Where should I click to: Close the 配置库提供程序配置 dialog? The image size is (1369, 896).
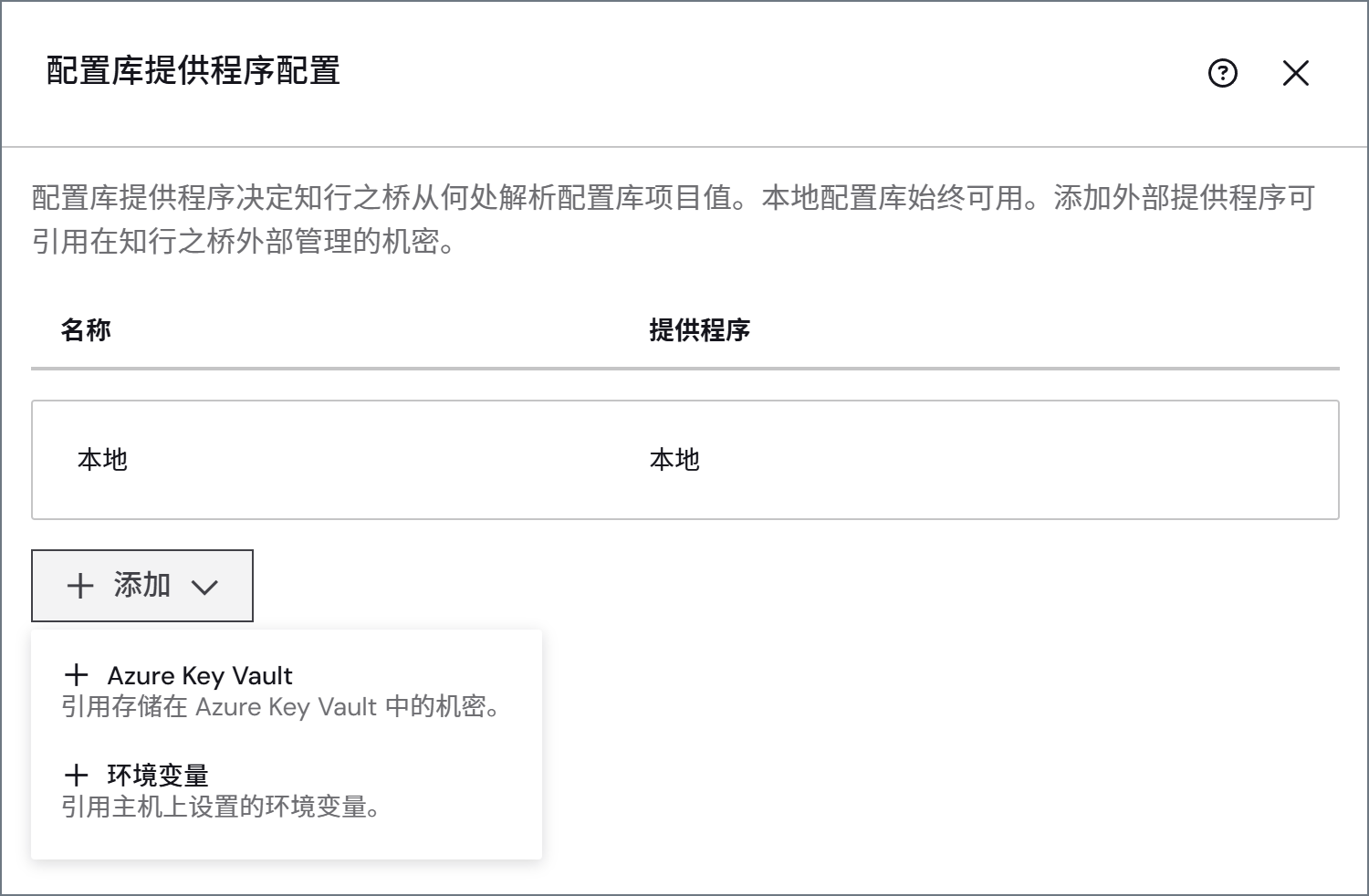point(1296,73)
